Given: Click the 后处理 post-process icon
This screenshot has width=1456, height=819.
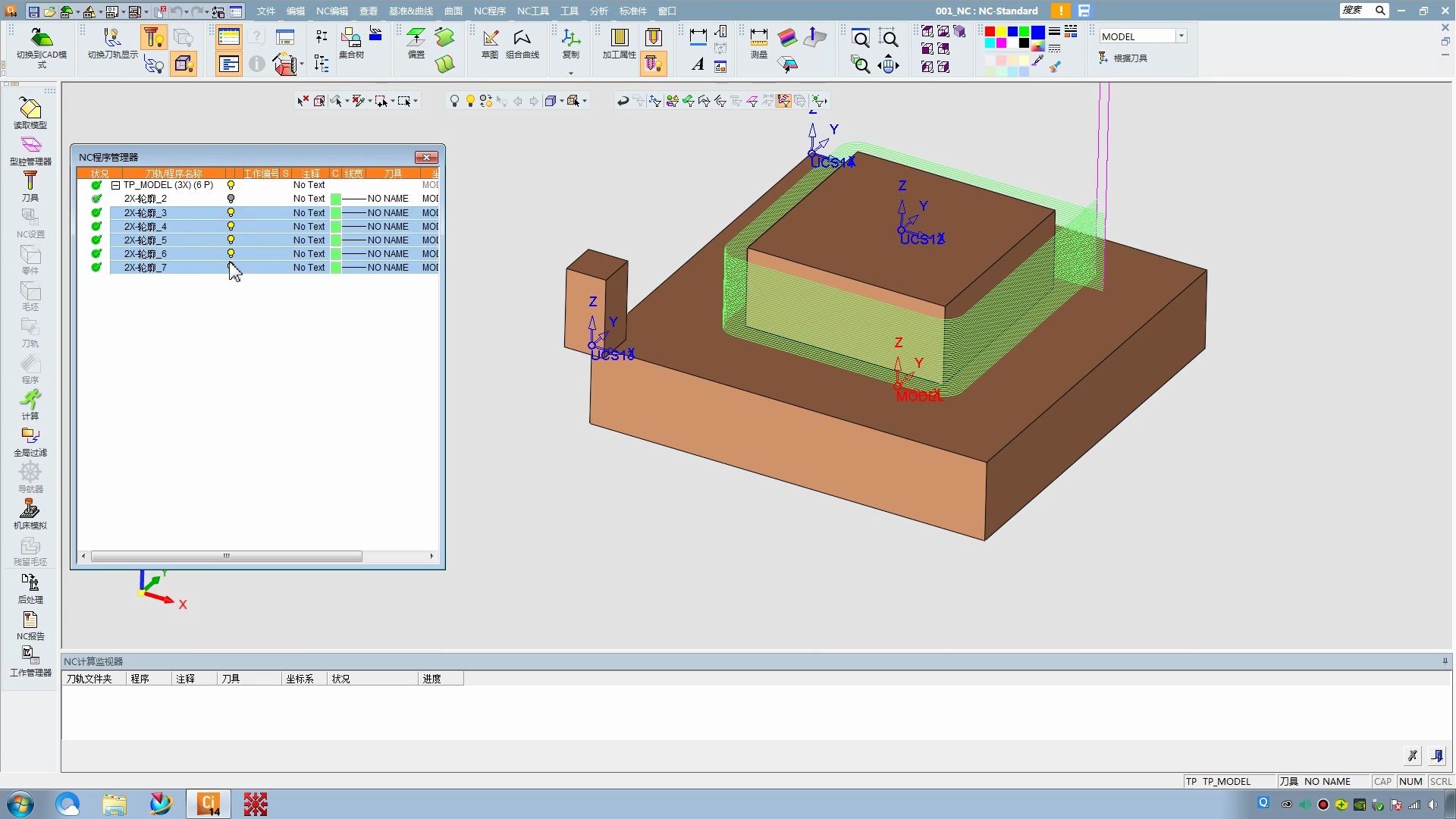Looking at the screenshot, I should pyautogui.click(x=30, y=587).
